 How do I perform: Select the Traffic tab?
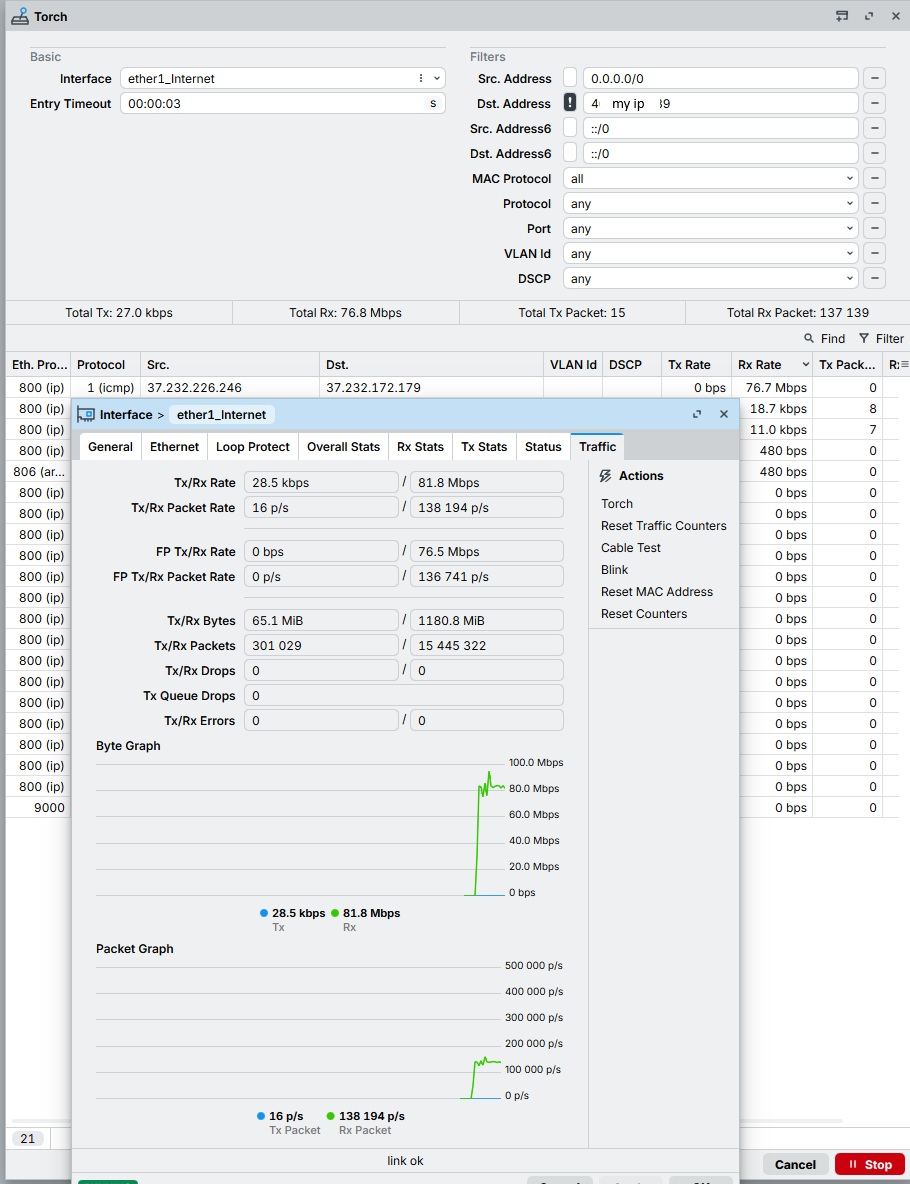597,446
